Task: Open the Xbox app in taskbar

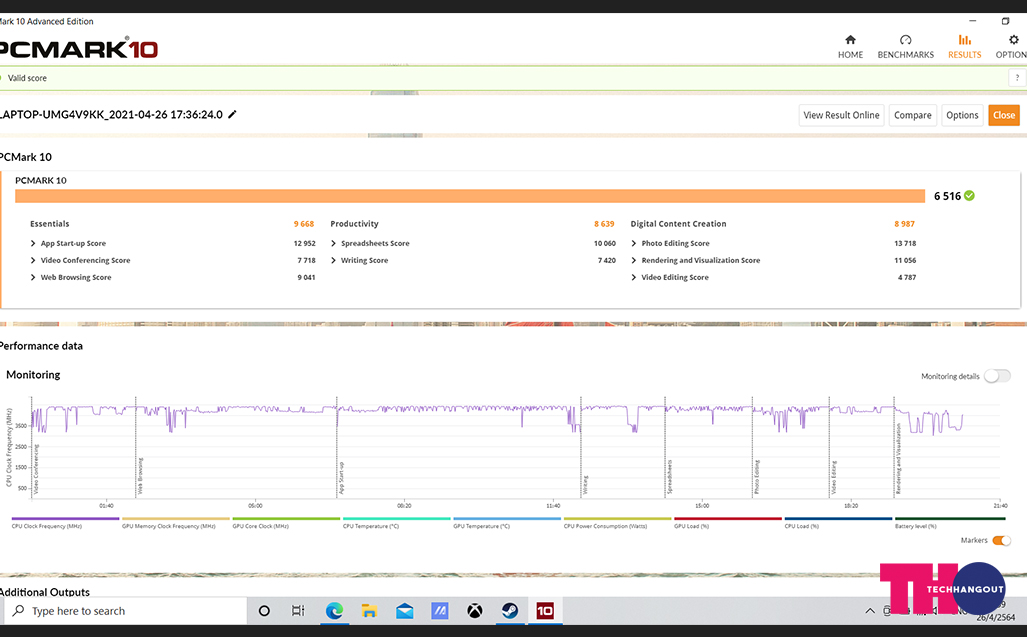Action: coord(475,611)
